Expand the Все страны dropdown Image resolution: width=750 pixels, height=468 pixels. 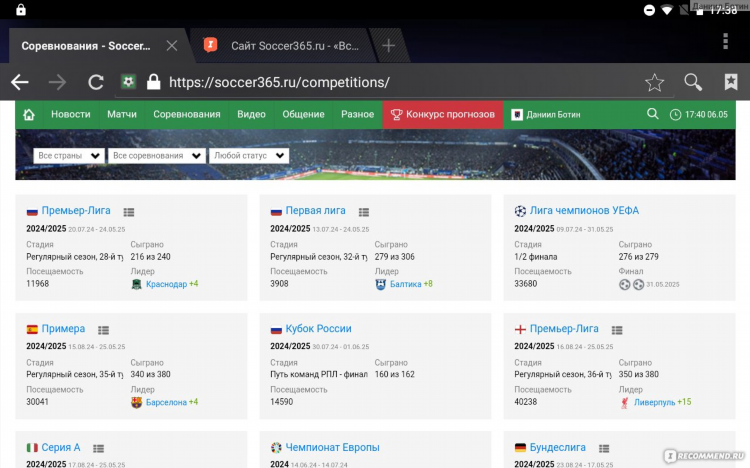point(68,156)
